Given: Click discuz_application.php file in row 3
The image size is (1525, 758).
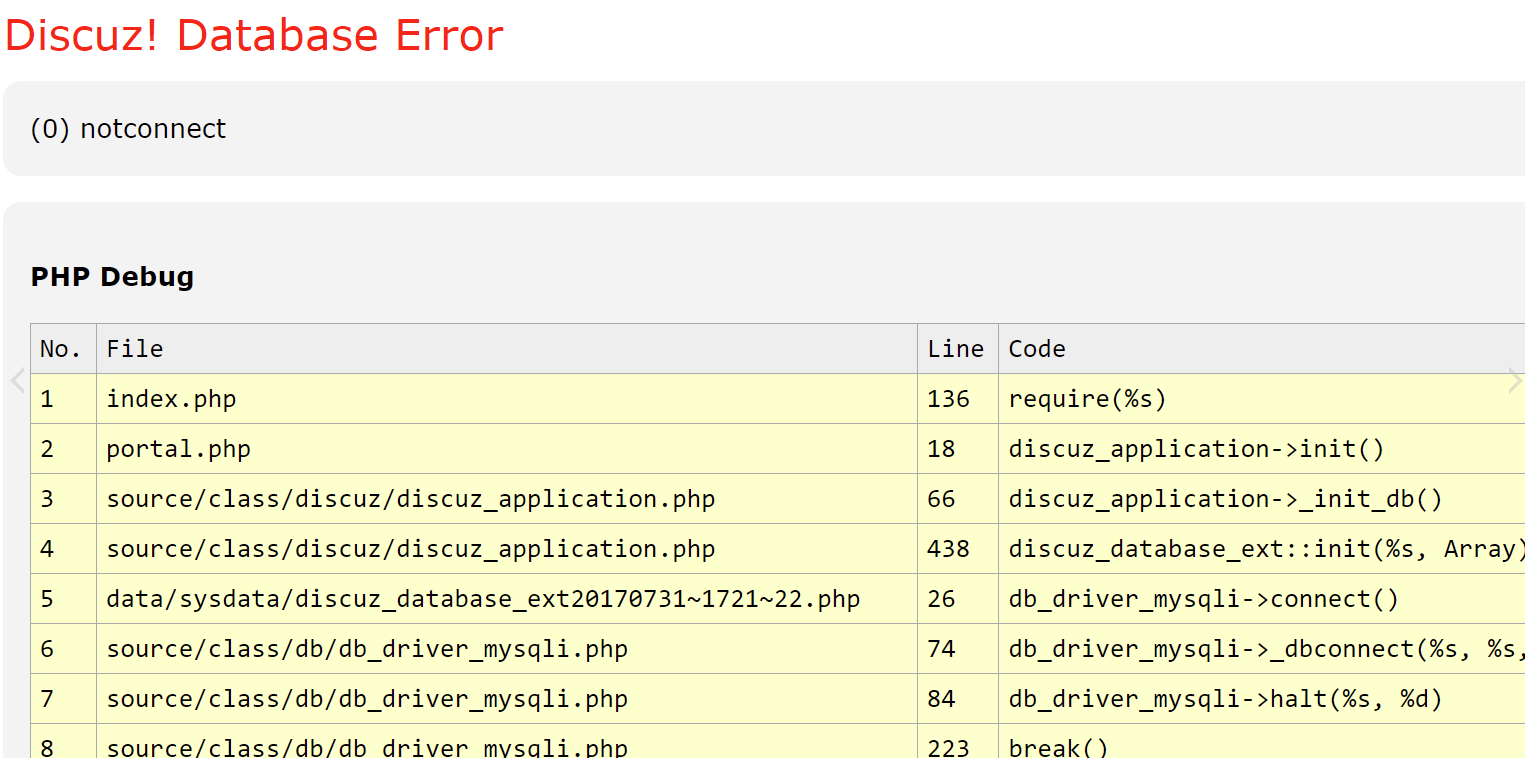Looking at the screenshot, I should pyautogui.click(x=507, y=499).
